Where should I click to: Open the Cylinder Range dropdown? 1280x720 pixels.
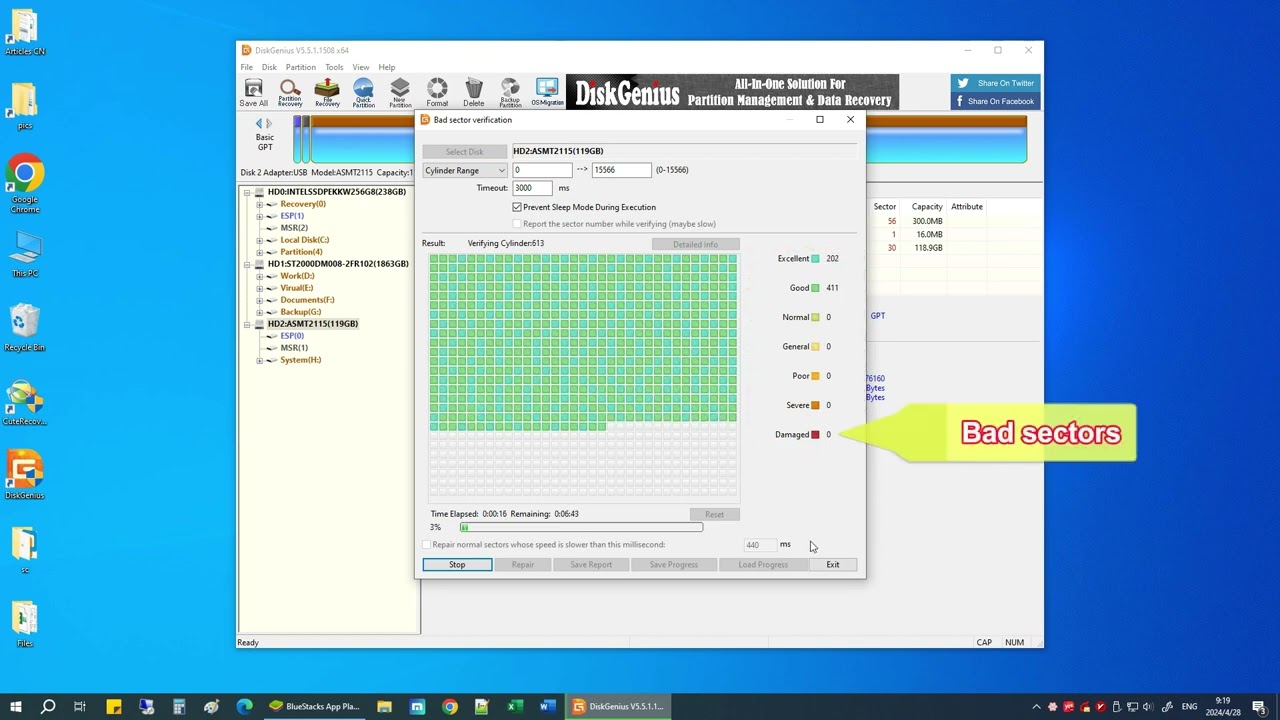pyautogui.click(x=465, y=170)
